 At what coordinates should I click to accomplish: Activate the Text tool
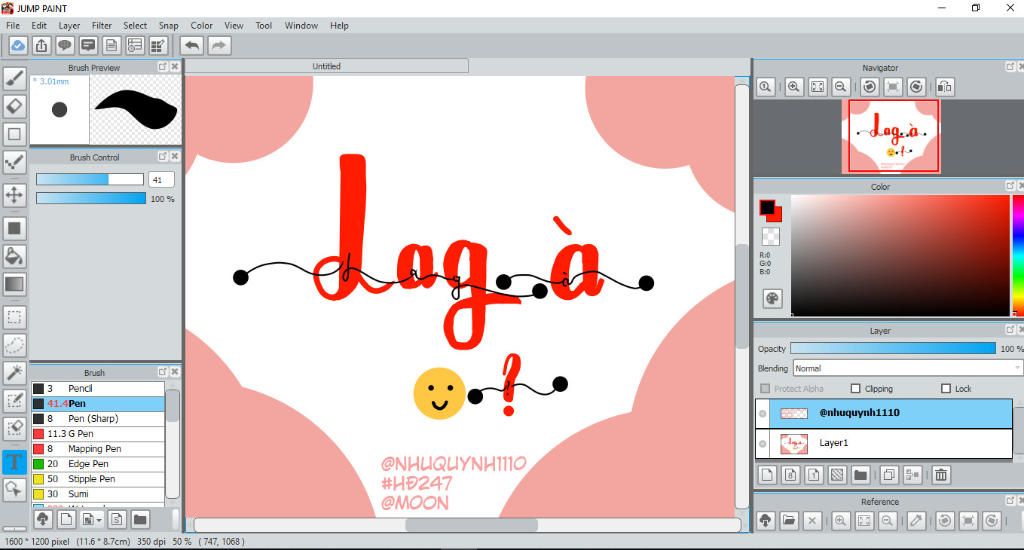pyautogui.click(x=14, y=462)
